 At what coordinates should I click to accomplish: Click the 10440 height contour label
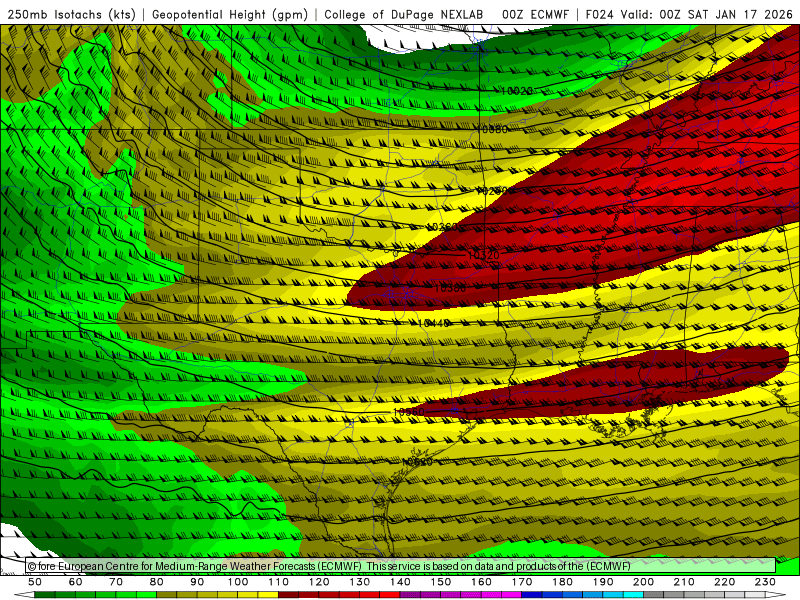(434, 323)
